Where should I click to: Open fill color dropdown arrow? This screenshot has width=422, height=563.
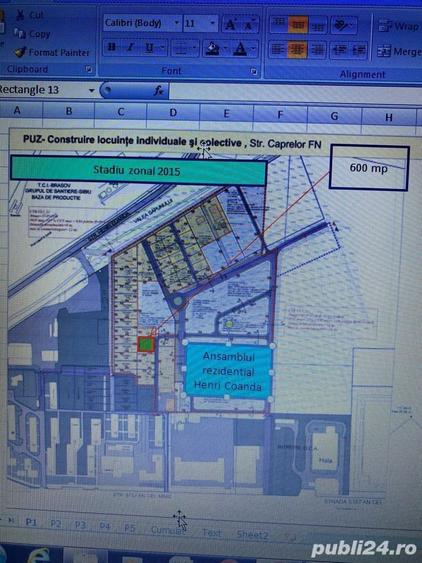(x=225, y=48)
